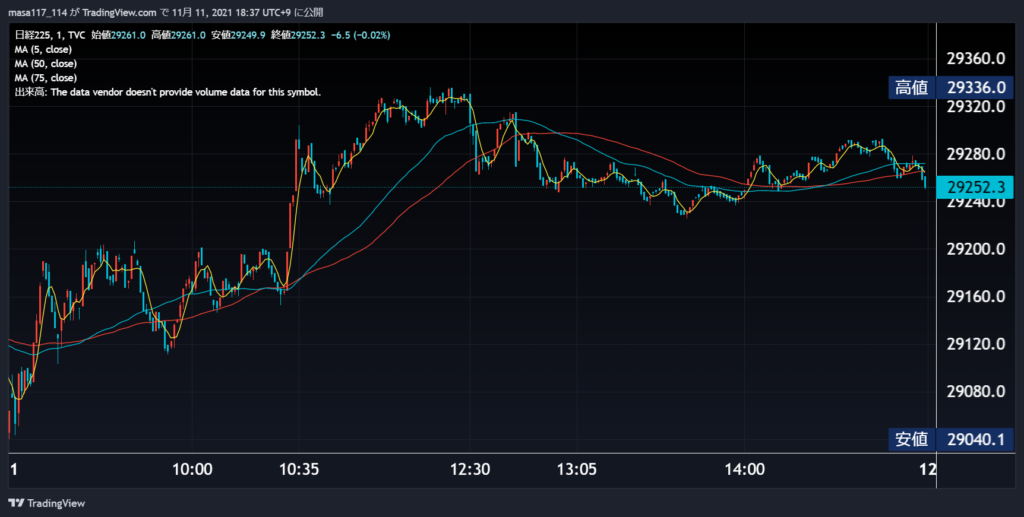Click the 安値 29040.1 price label
This screenshot has width=1024, height=517.
point(951,439)
